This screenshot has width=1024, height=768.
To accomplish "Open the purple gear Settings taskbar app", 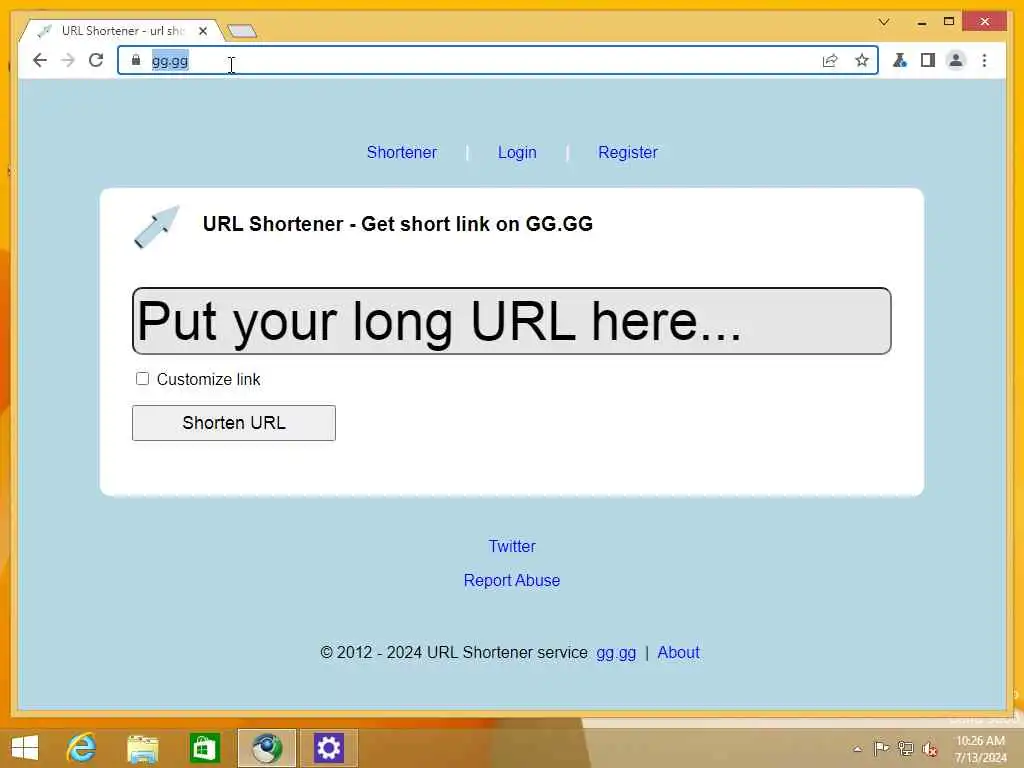I will click(328, 748).
